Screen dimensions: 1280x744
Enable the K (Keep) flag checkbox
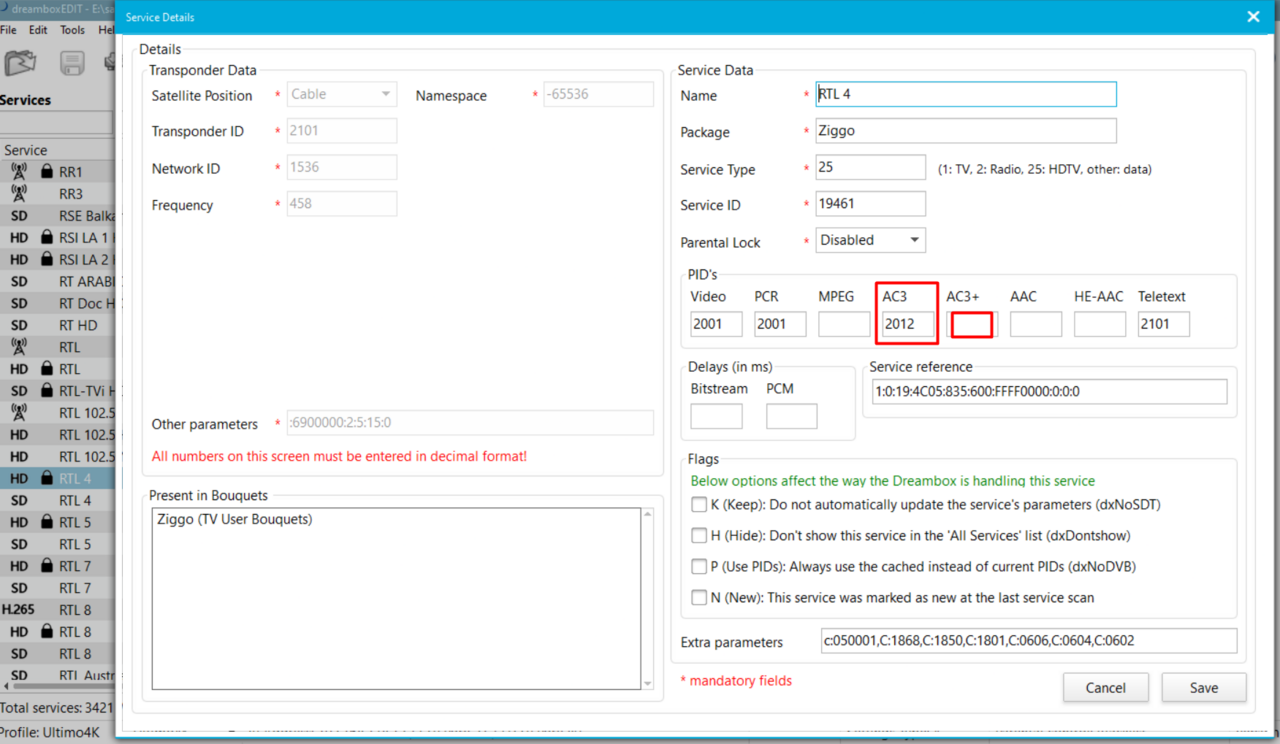[x=699, y=505]
